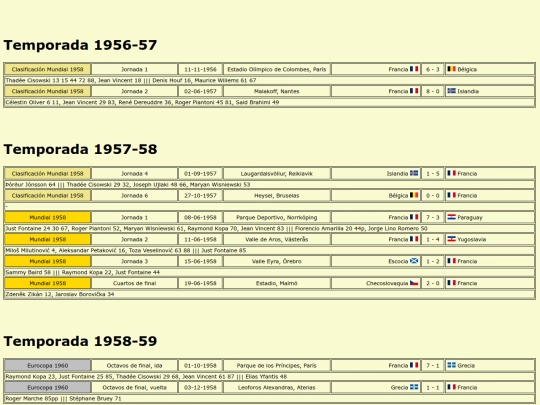Viewport: 540px width, 405px height.
Task: Click the Czechoslovakia flag next to Checoslovaquia
Action: (x=414, y=283)
